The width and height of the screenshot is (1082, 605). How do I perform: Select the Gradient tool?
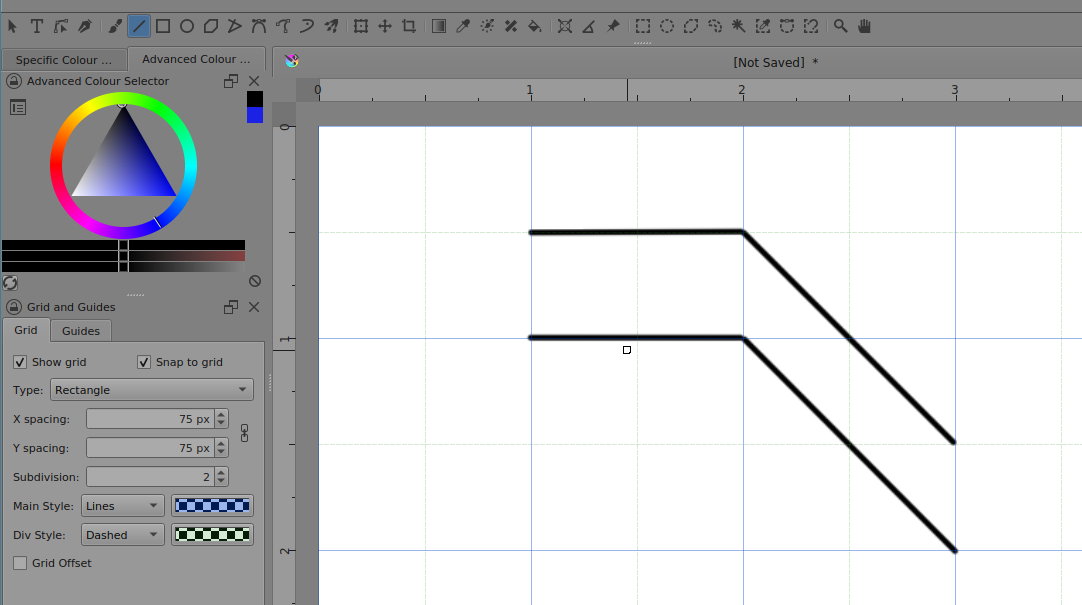point(439,26)
